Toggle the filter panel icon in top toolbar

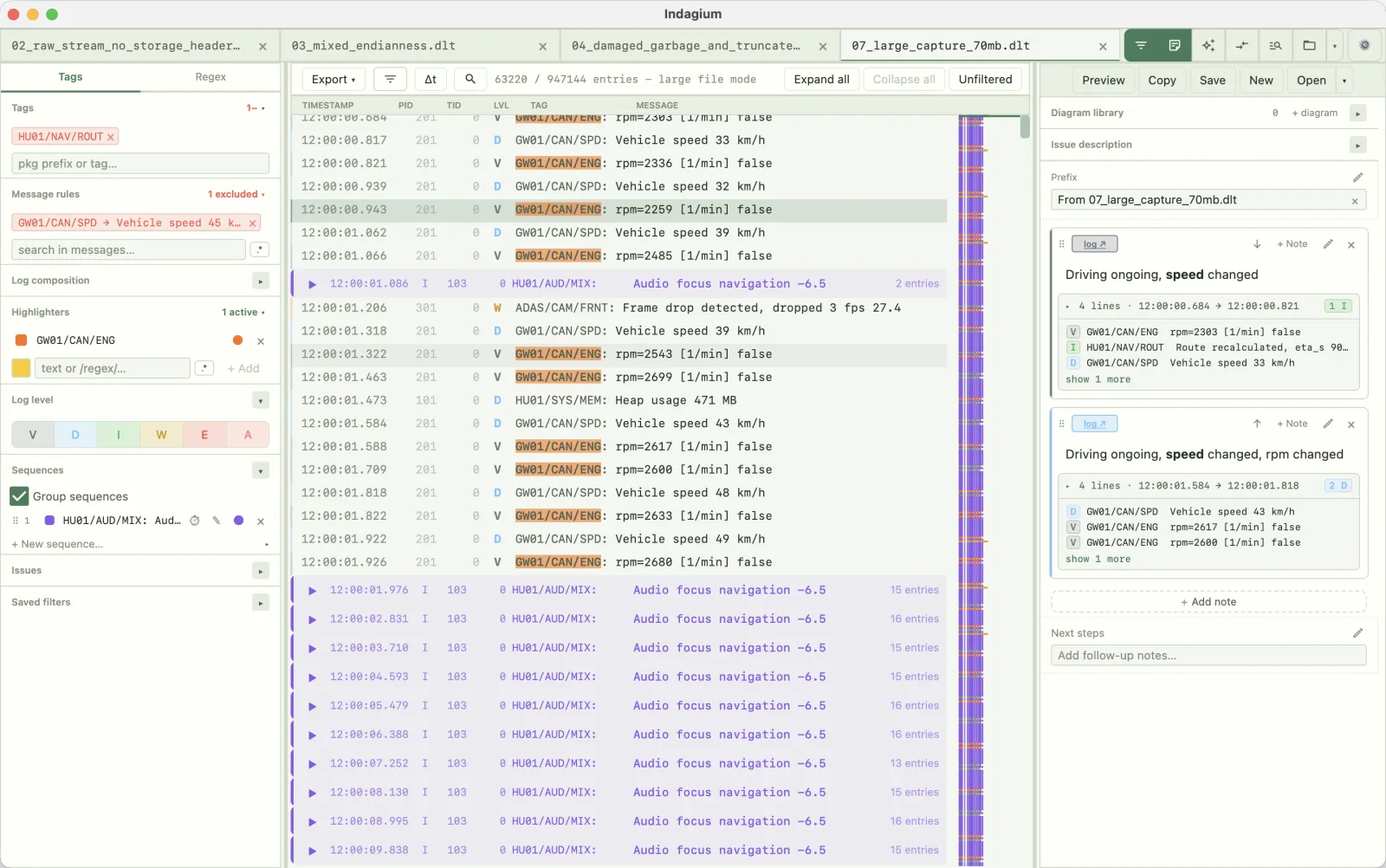tap(1141, 45)
